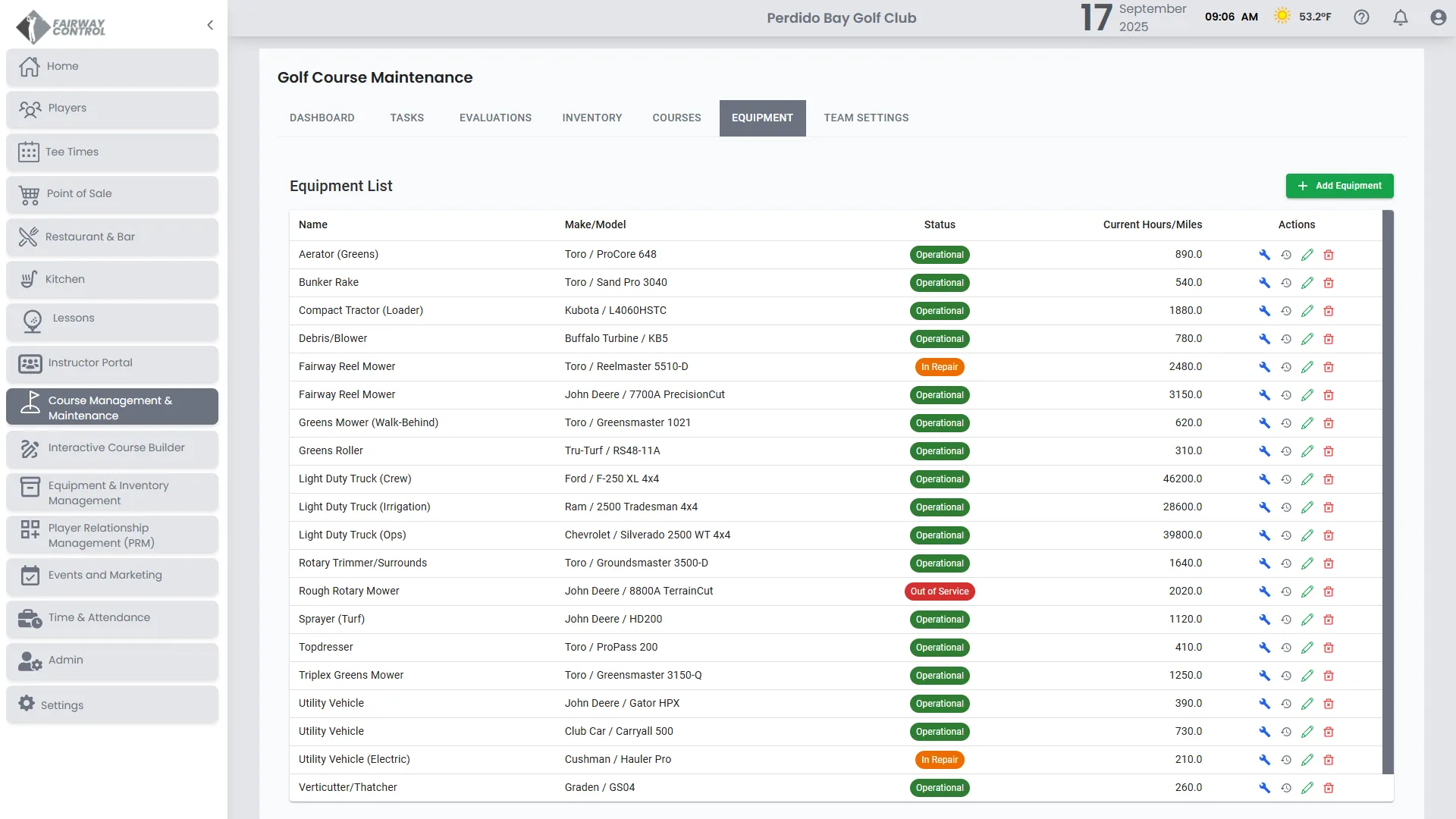Click history icon for Sprayer (Turf)

point(1286,620)
